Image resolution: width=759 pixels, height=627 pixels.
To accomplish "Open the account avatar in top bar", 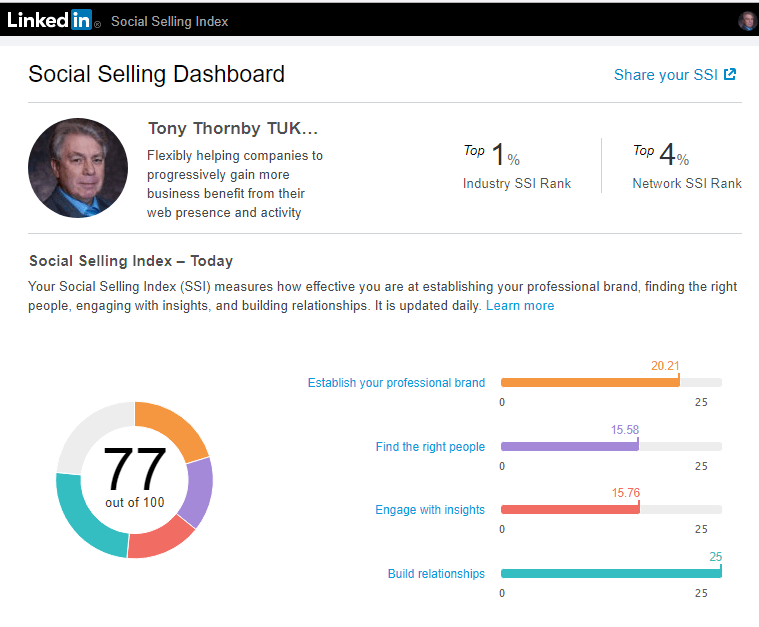I will pos(747,21).
